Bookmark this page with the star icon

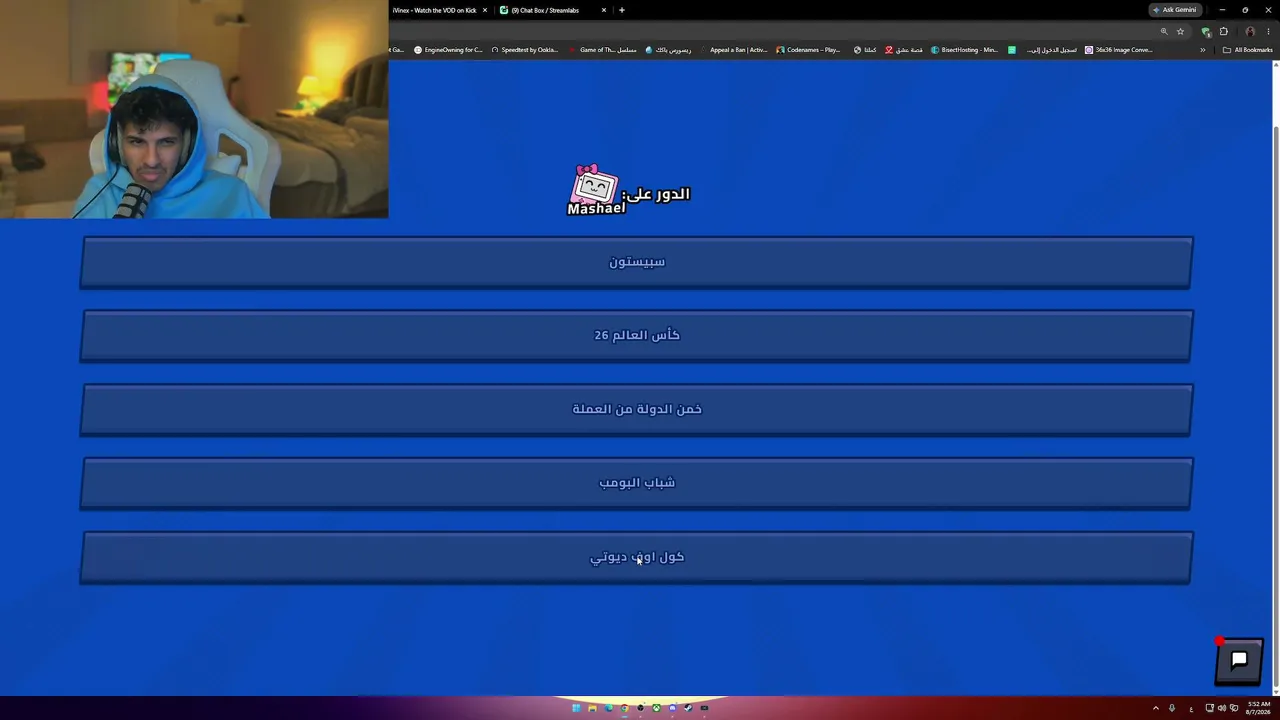[1180, 31]
